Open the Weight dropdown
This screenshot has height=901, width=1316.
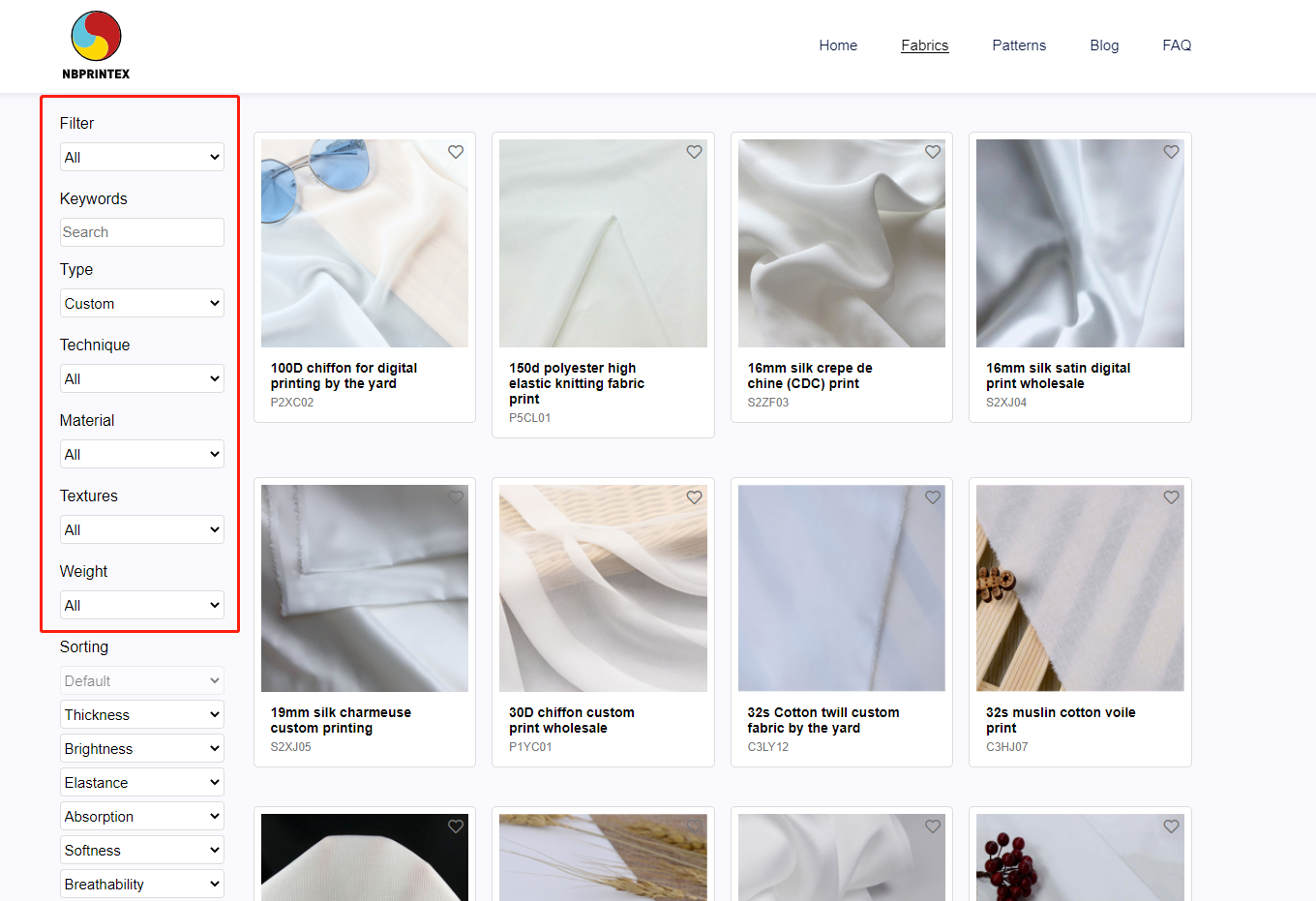(142, 605)
